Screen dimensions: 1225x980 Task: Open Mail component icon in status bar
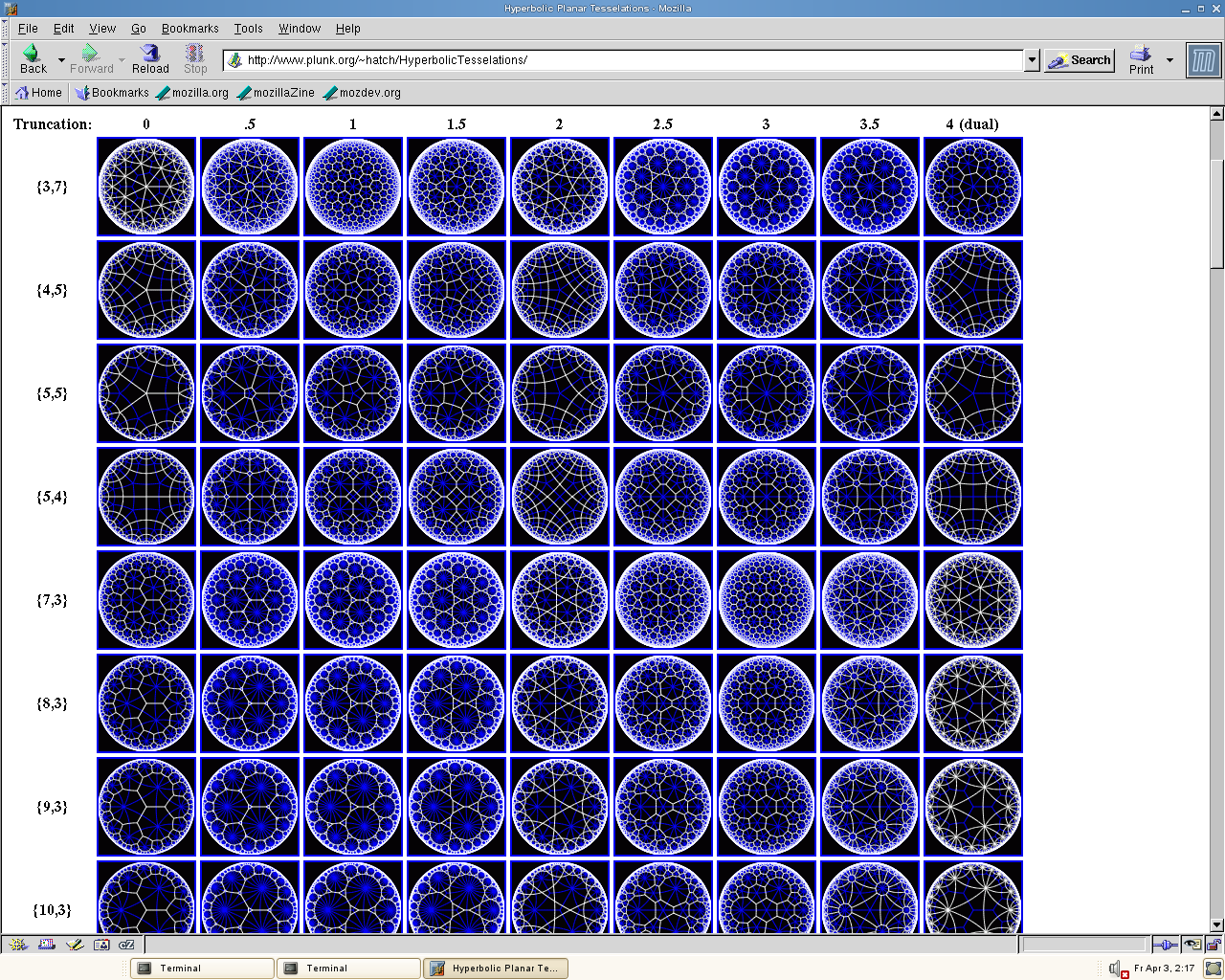47,945
